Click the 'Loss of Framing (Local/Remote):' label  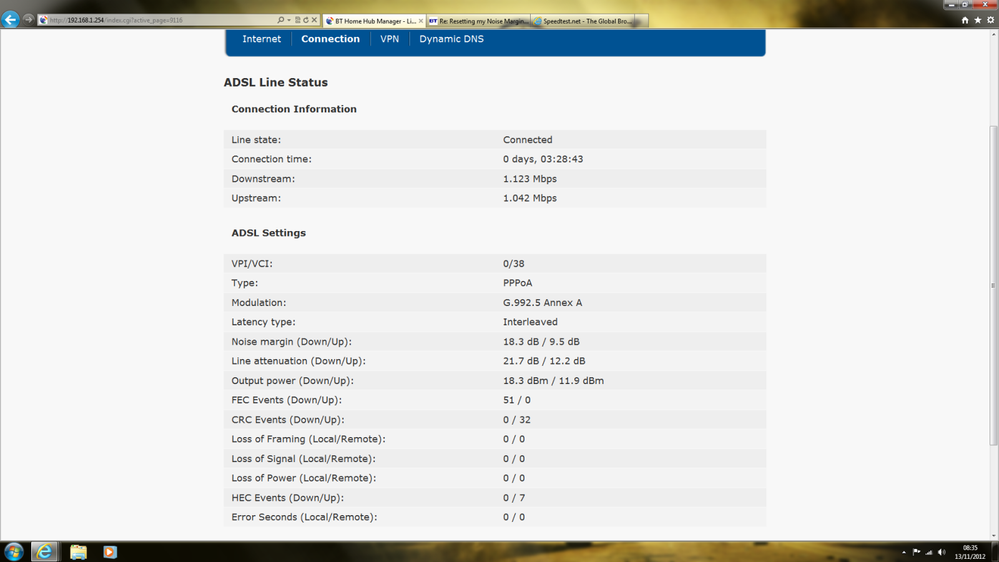(308, 439)
